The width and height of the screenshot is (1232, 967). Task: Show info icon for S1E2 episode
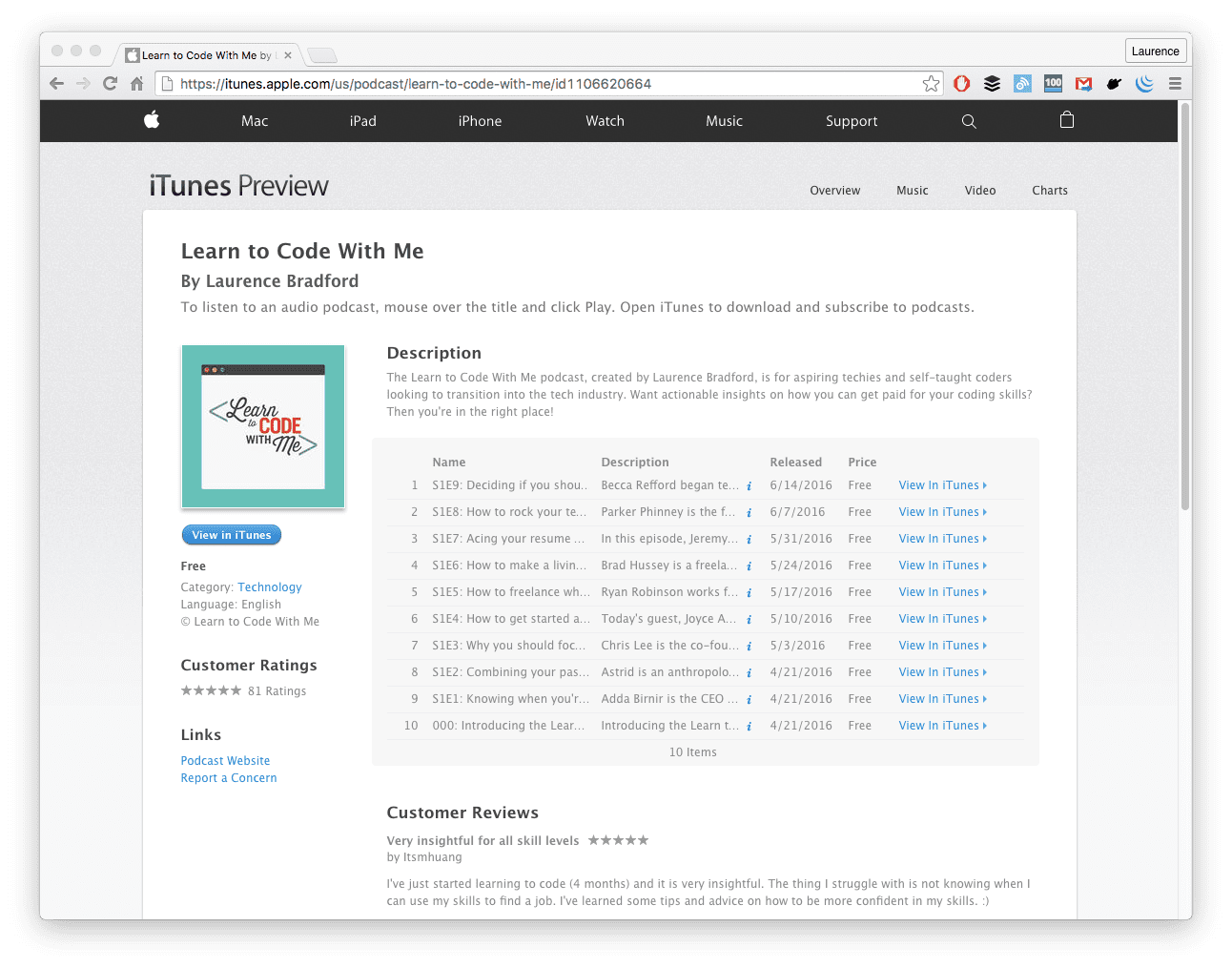click(749, 673)
